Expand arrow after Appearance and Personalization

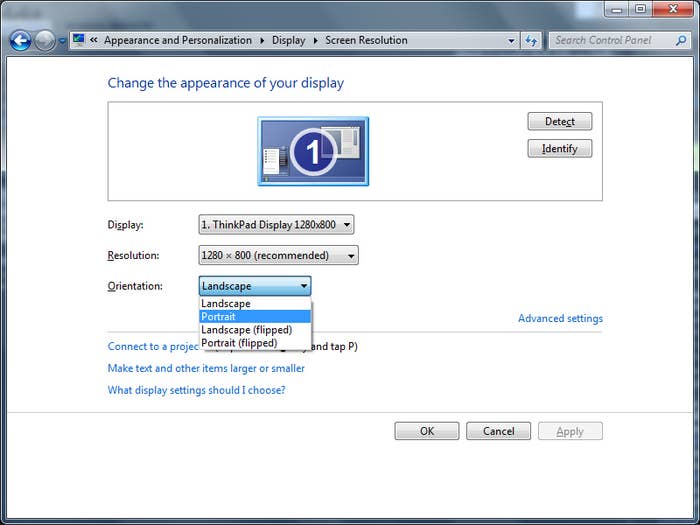(262, 41)
